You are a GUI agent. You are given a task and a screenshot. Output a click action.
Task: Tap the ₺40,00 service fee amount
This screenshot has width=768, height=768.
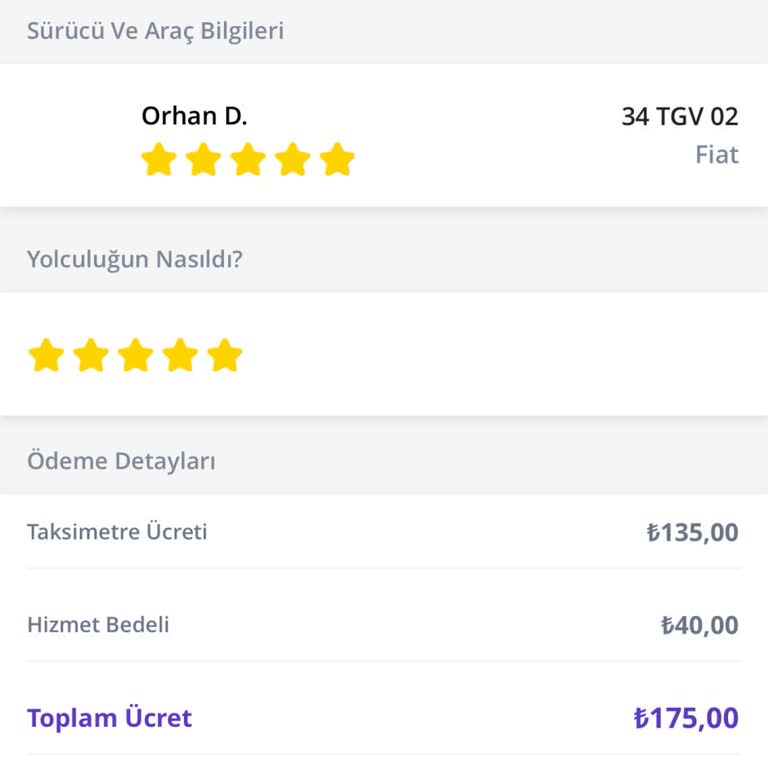pos(699,626)
